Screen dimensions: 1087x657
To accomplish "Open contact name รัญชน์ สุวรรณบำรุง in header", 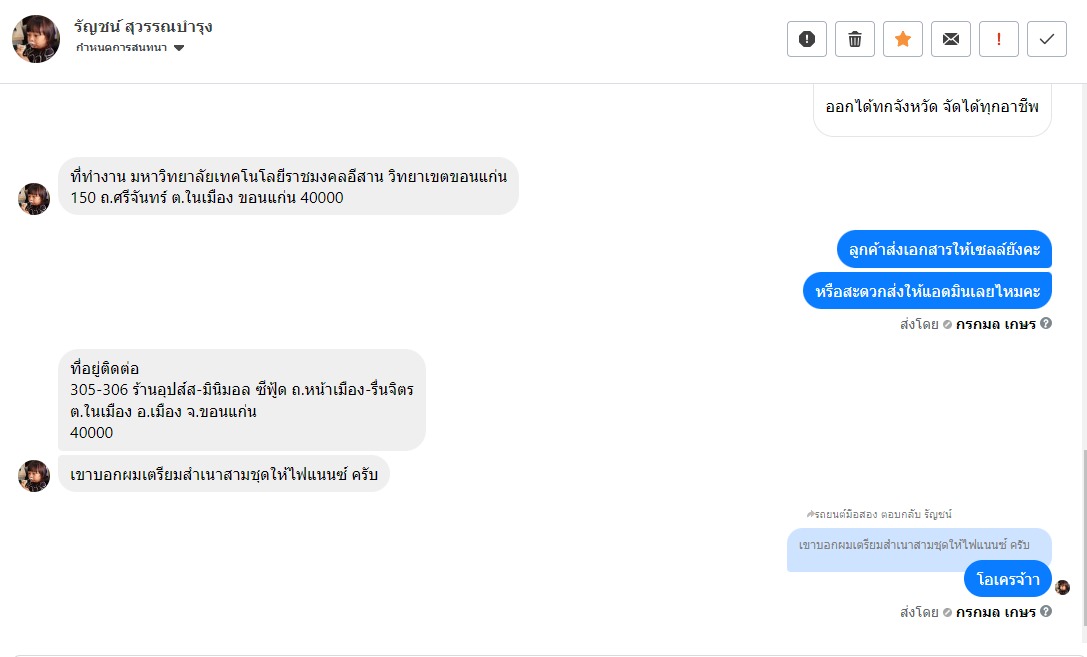I will pyautogui.click(x=143, y=26).
